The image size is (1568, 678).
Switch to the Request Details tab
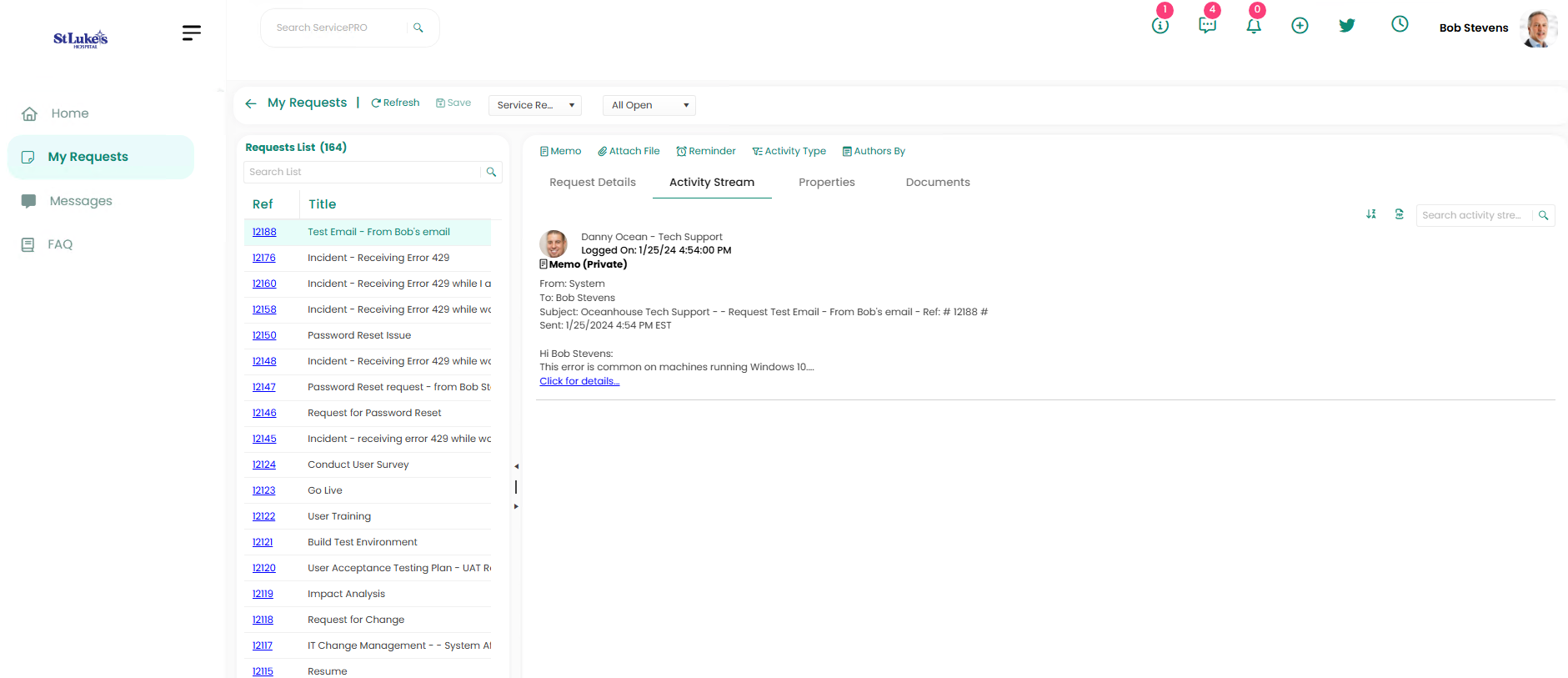pyautogui.click(x=592, y=182)
